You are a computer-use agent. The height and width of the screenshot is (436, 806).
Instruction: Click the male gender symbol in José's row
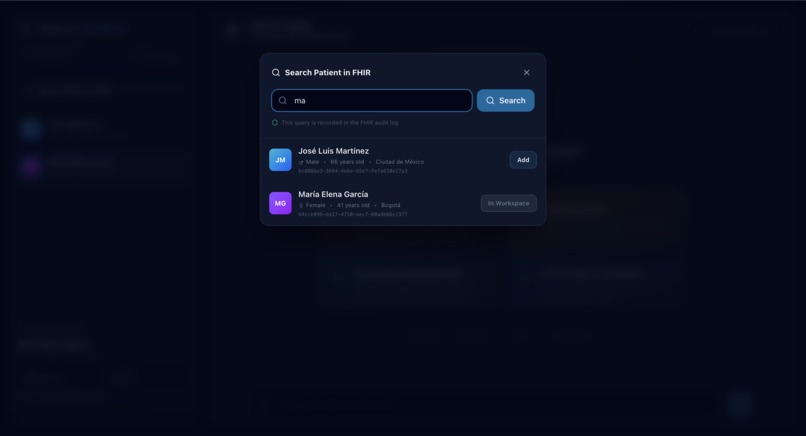pyautogui.click(x=301, y=162)
